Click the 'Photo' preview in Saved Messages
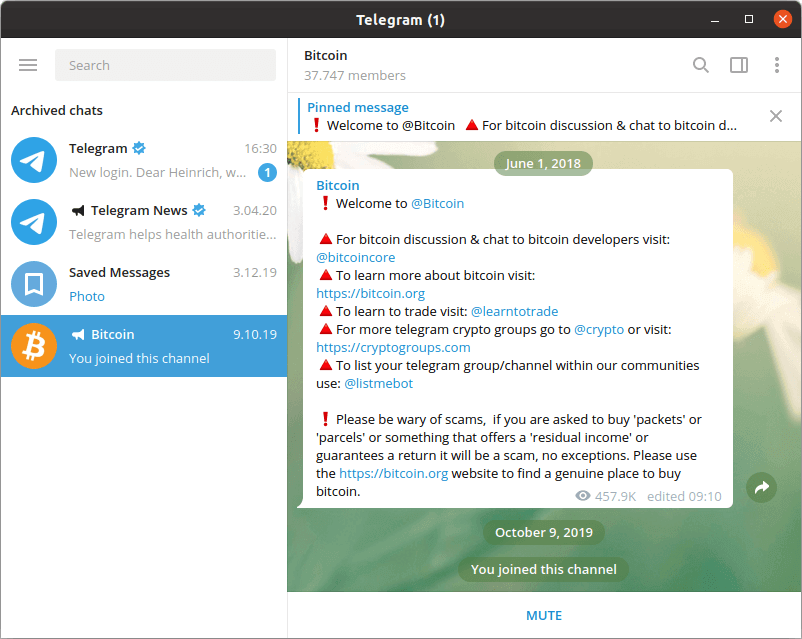Viewport: 802px width, 639px height. [x=87, y=296]
